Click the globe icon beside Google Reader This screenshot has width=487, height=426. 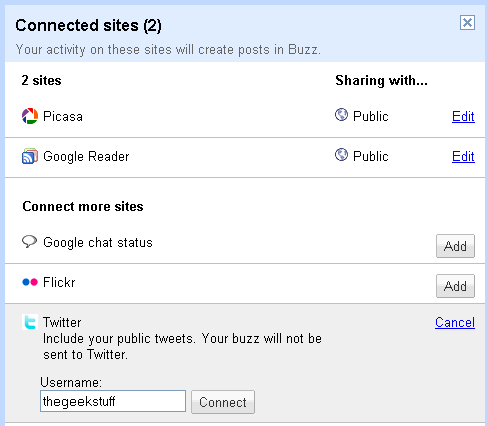tap(341, 155)
